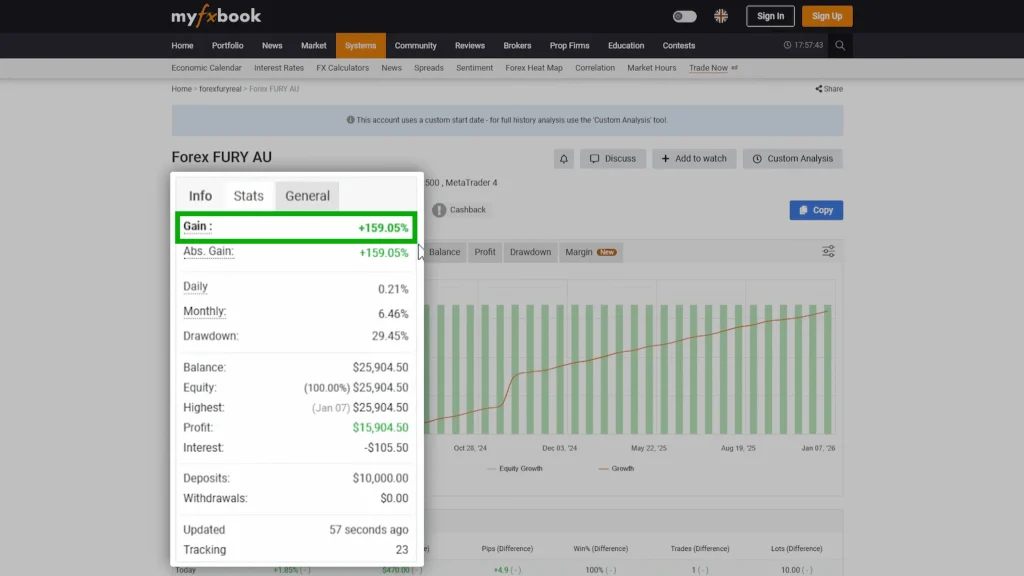The width and height of the screenshot is (1024, 576).
Task: Select the Drawdown chart tab
Action: pyautogui.click(x=530, y=252)
